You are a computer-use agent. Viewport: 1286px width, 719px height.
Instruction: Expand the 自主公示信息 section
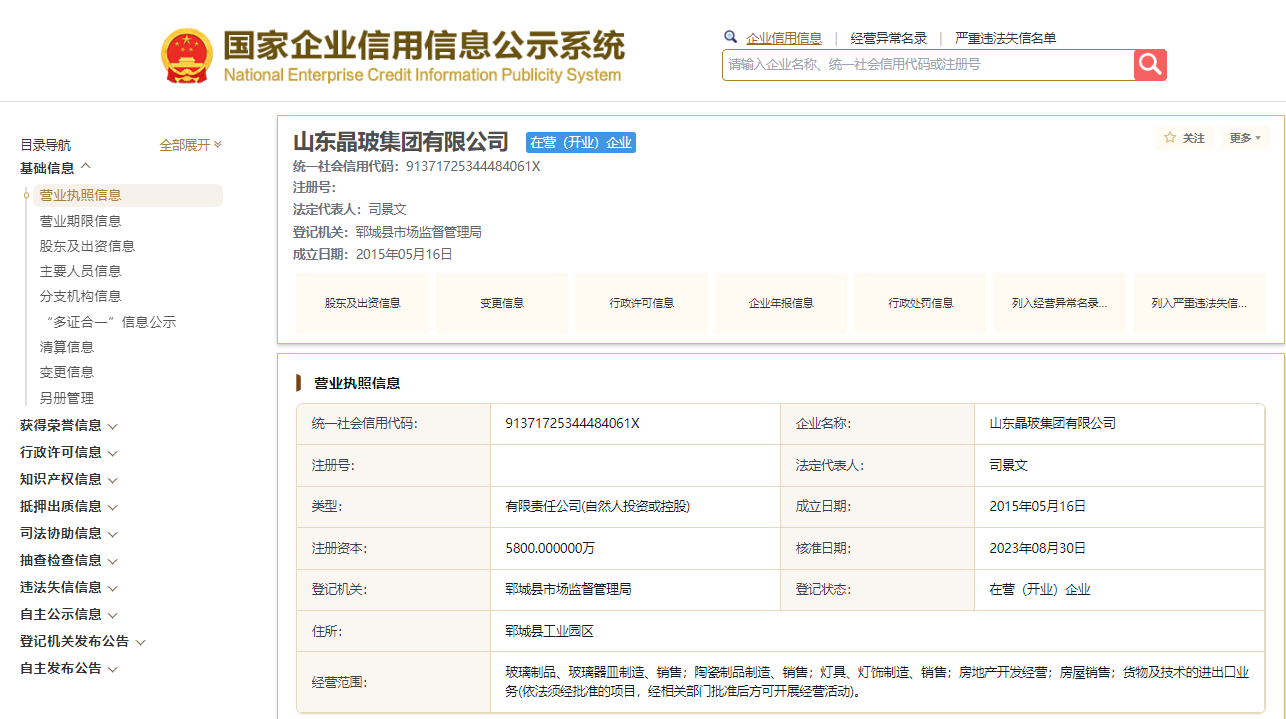point(69,614)
